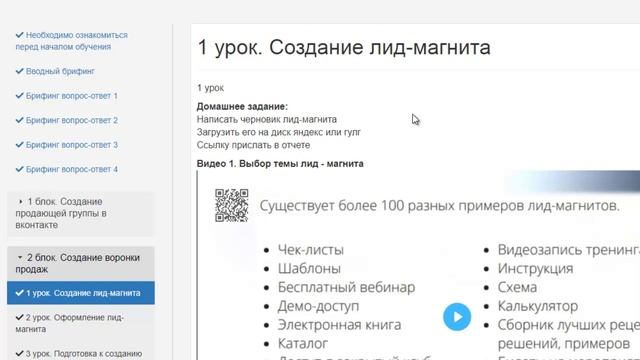Viewport: 640px width, 360px height.
Task: Click the 'Домашнее задание:' label
Action: [x=242, y=107]
